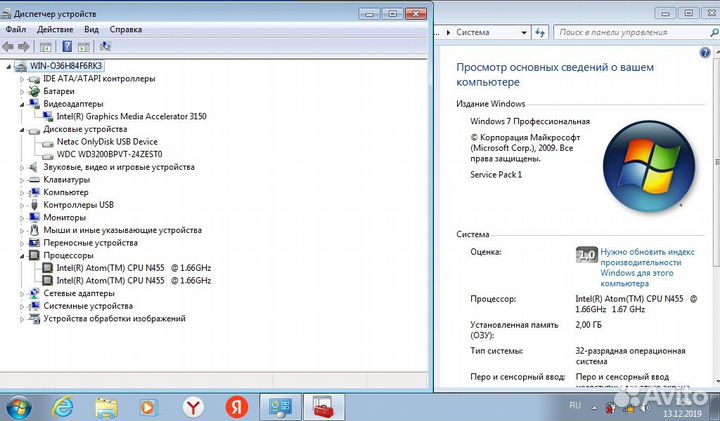Open the Действие menu
Image resolution: width=720 pixels, height=421 pixels.
pyautogui.click(x=55, y=29)
